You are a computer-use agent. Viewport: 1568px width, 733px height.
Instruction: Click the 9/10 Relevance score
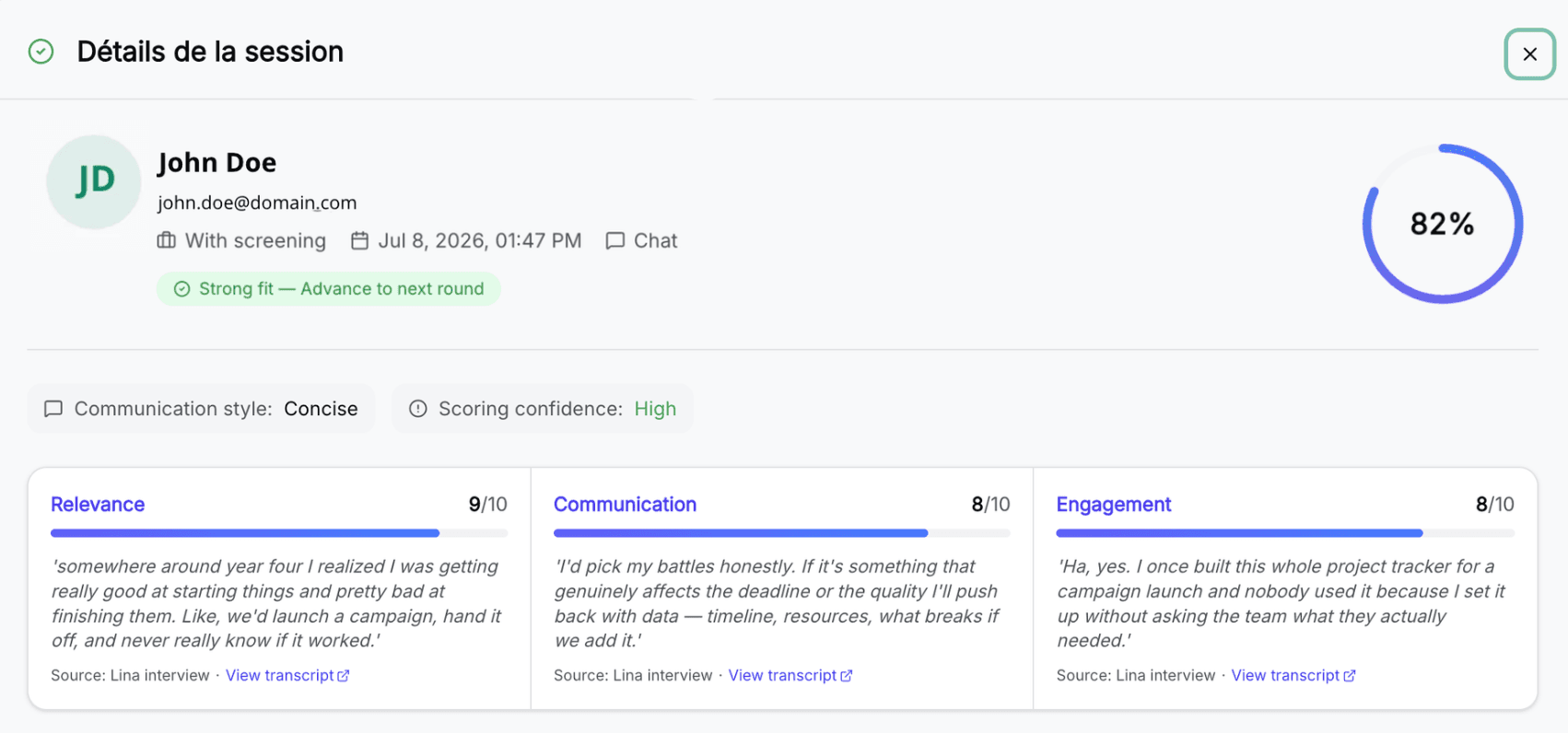(488, 505)
